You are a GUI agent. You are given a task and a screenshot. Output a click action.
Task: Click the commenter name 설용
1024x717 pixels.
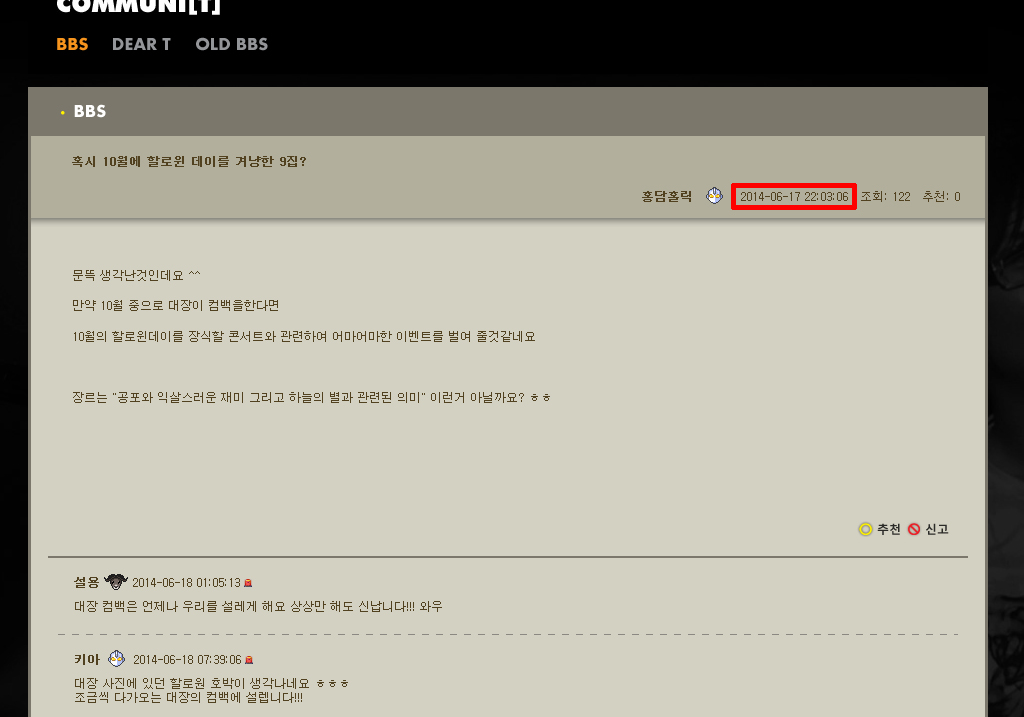pos(86,582)
